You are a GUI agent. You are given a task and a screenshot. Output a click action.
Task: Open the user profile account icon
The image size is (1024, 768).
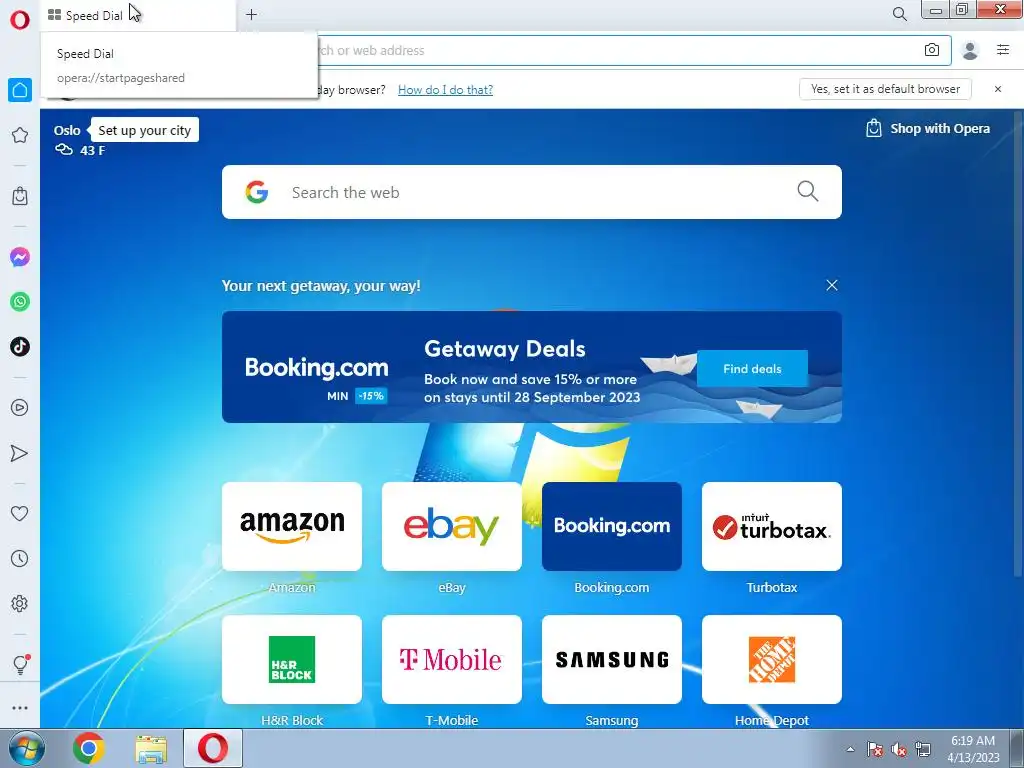[x=970, y=50]
